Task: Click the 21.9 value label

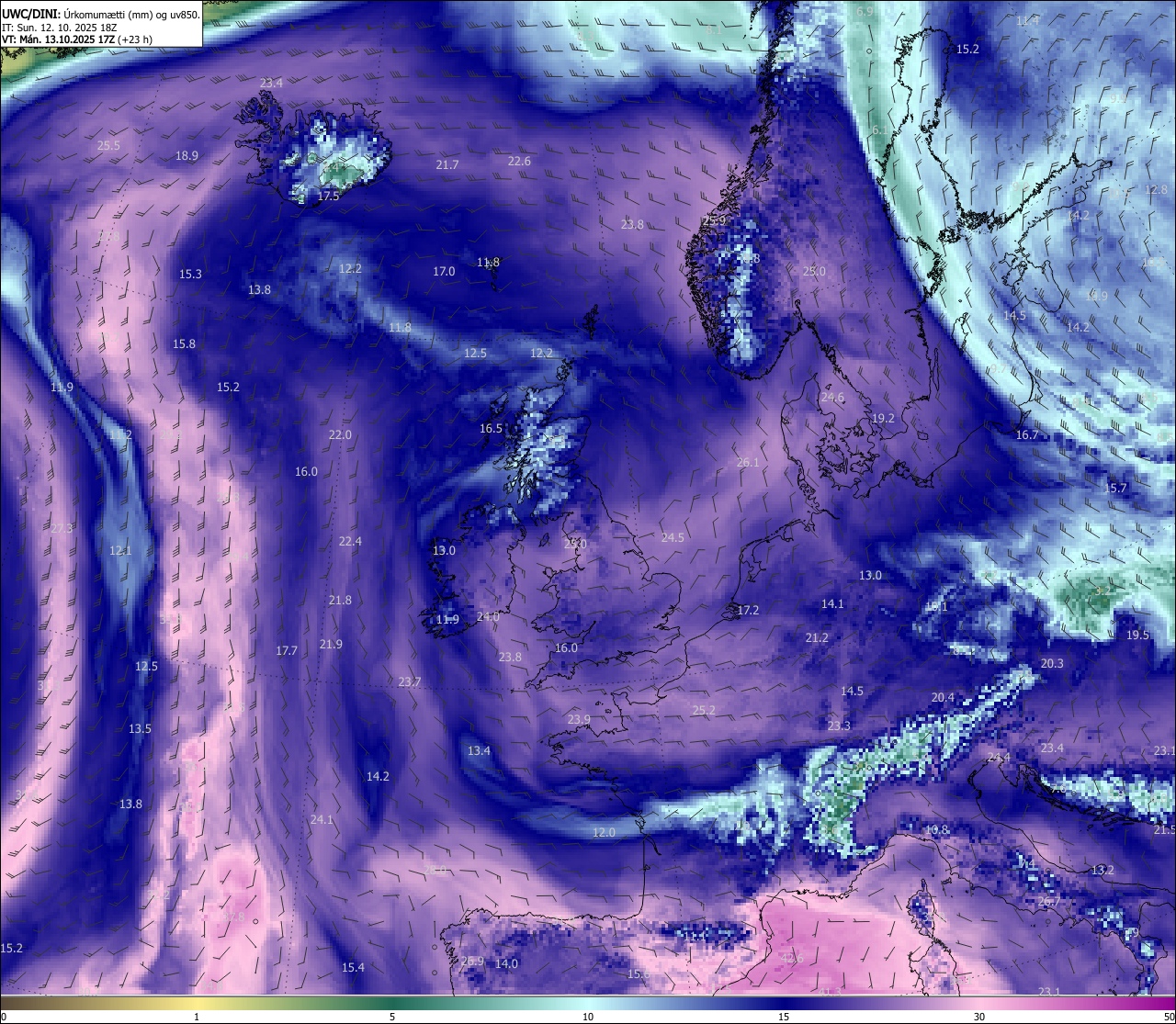Action: (x=331, y=645)
